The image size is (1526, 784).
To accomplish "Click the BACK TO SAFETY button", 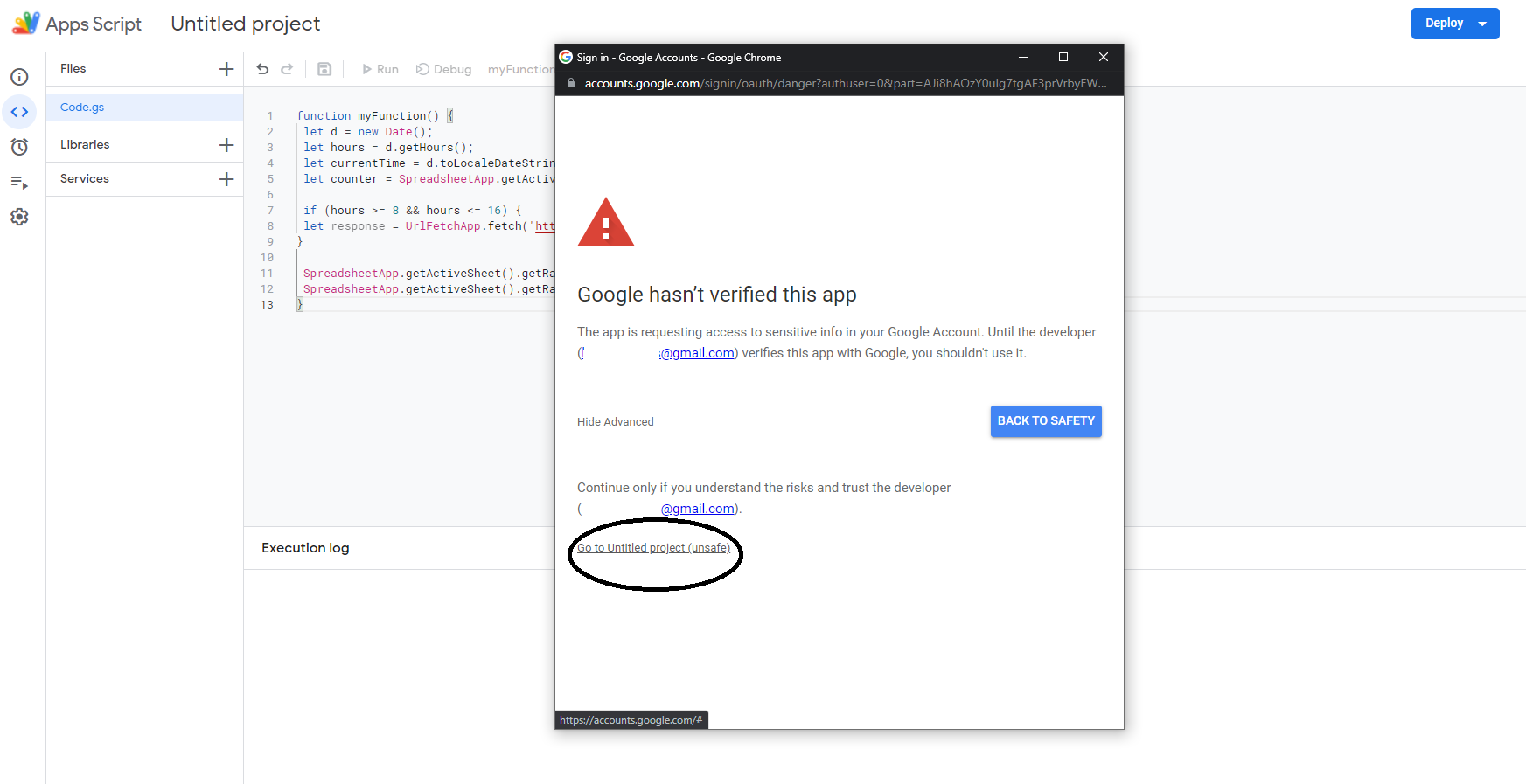I will 1046,421.
